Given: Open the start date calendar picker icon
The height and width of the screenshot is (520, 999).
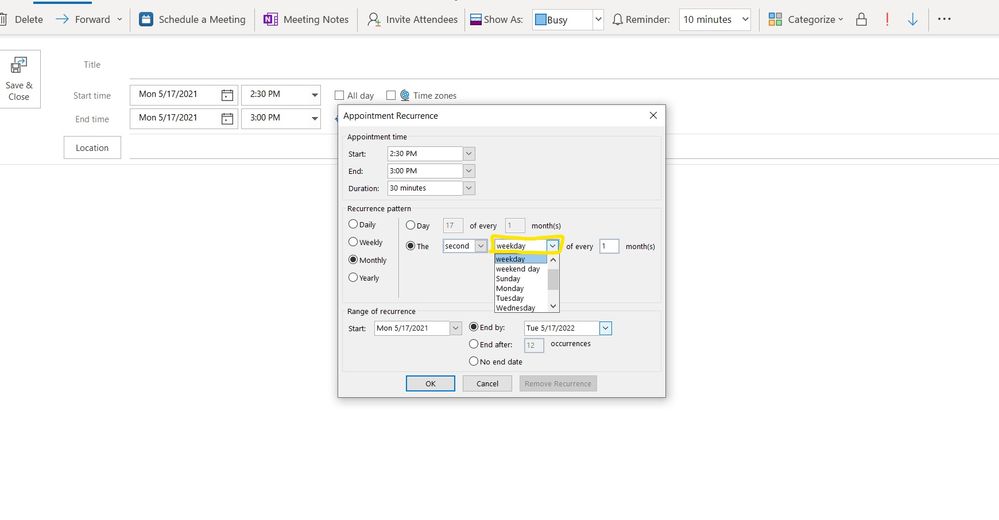Looking at the screenshot, I should point(227,95).
